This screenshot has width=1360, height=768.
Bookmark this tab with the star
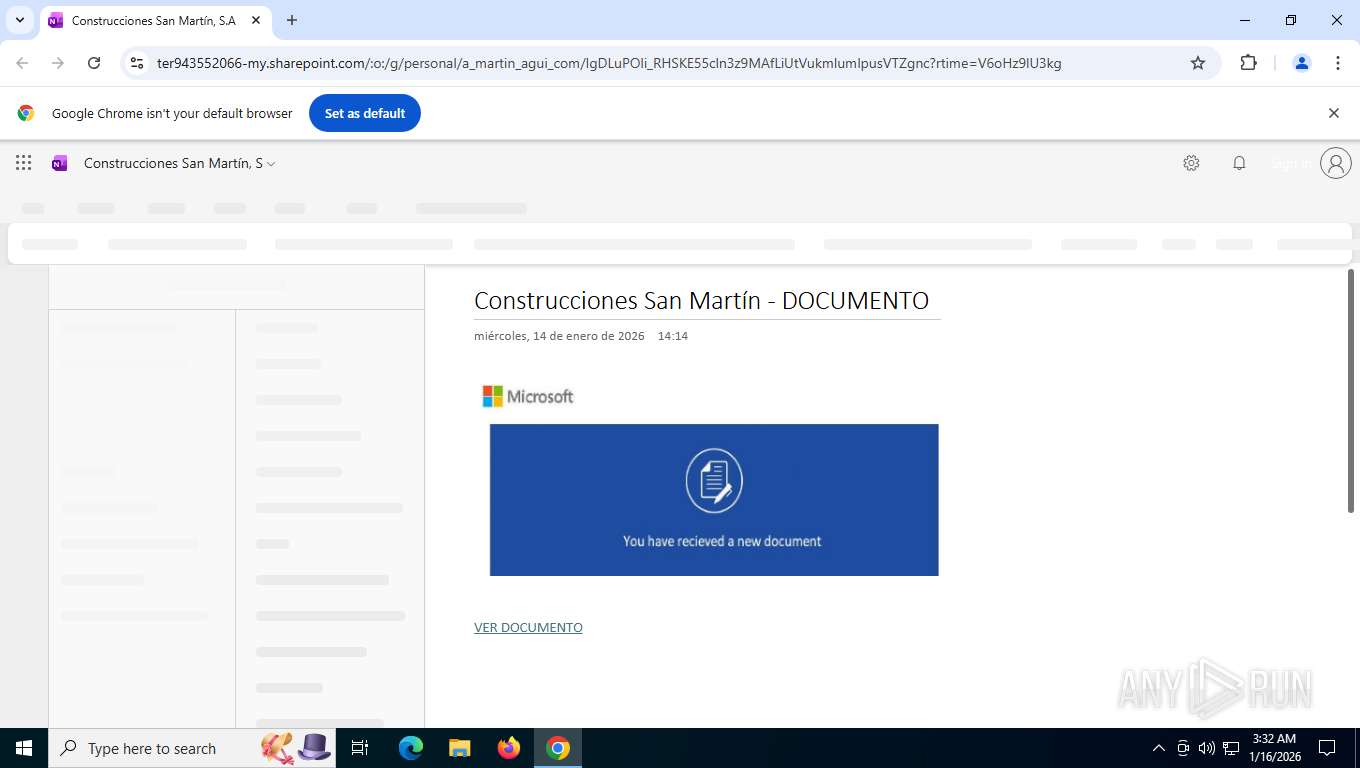point(1198,63)
